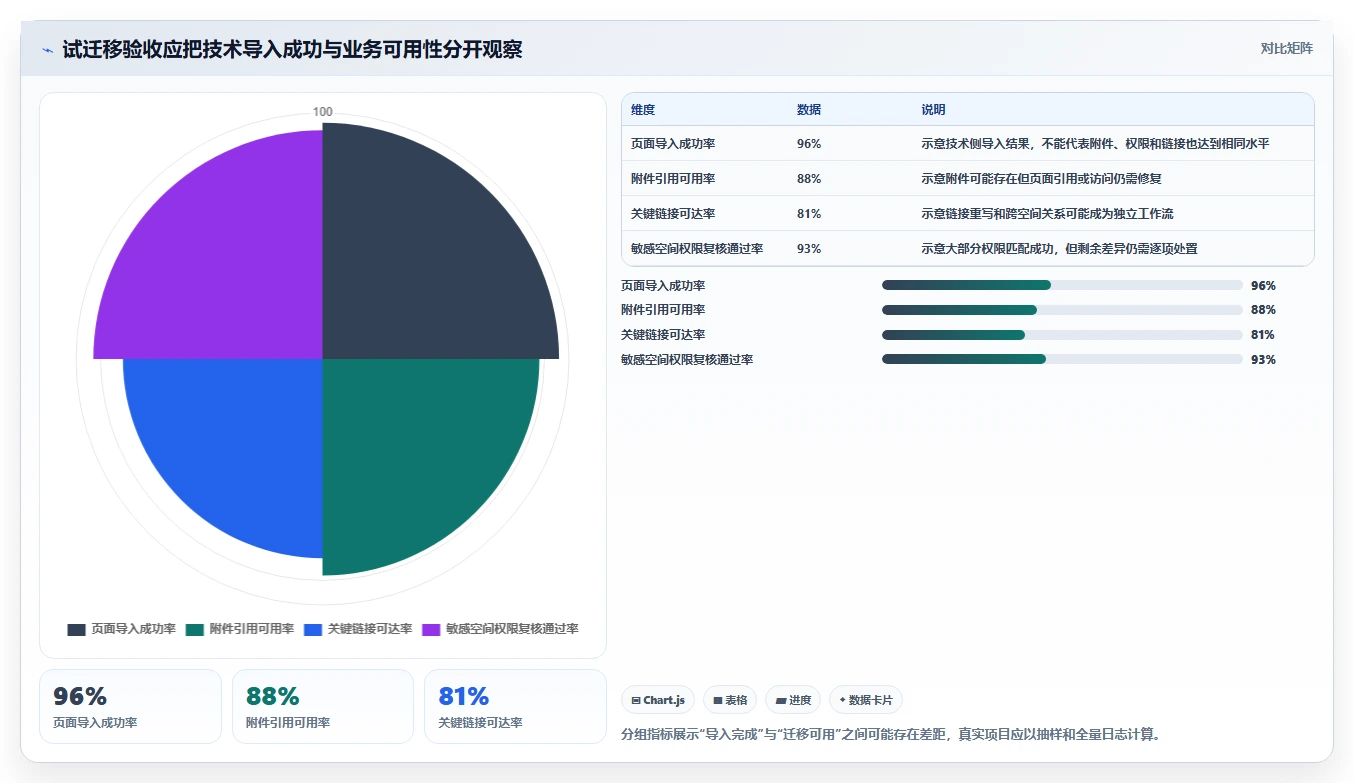Viewport: 1354px width, 783px height.
Task: Click the 数据卡片 chip icon
Action: tap(843, 700)
